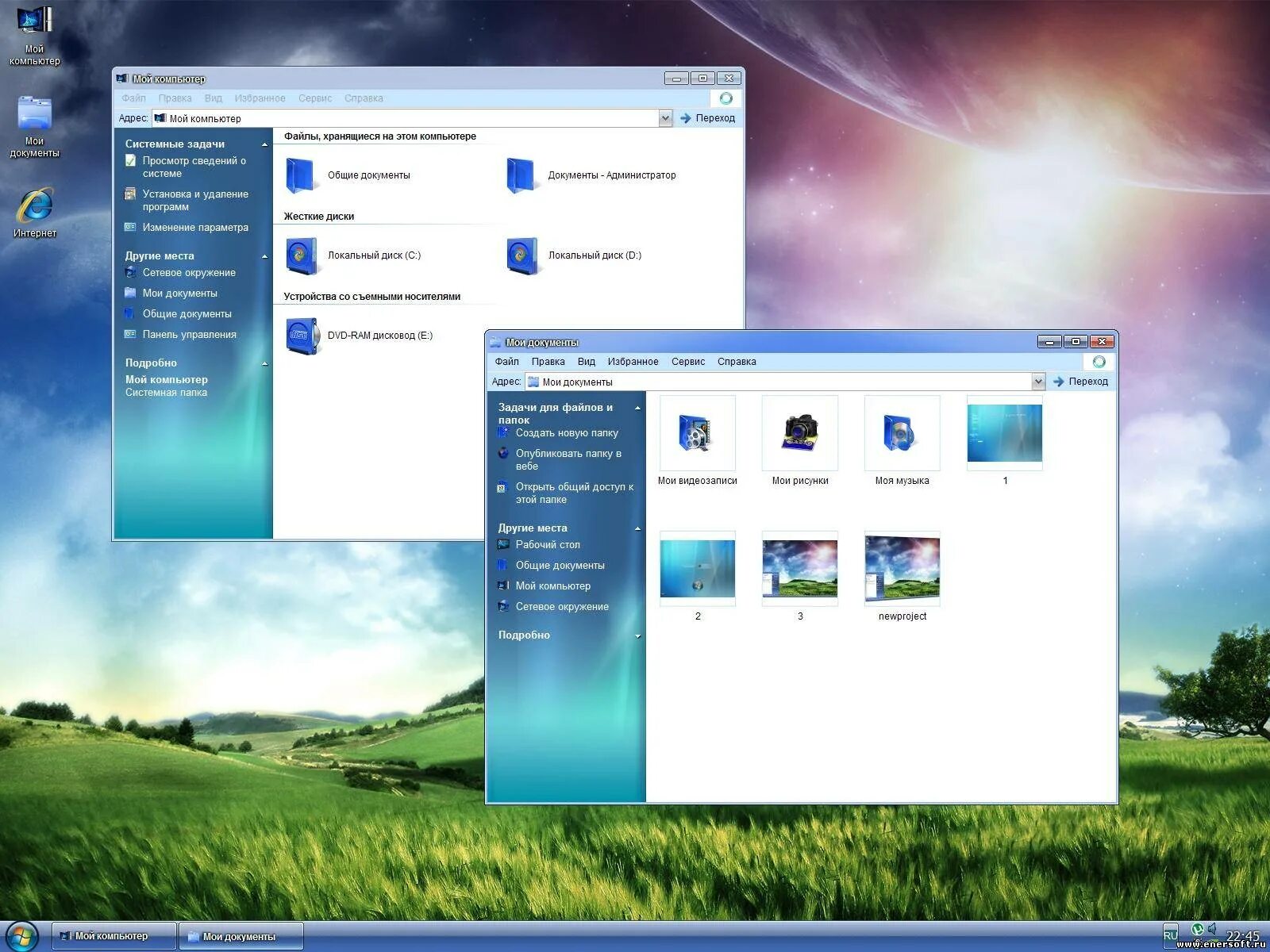The image size is (1270, 952).
Task: Launch the Интернет desktop icon
Action: pos(34,213)
